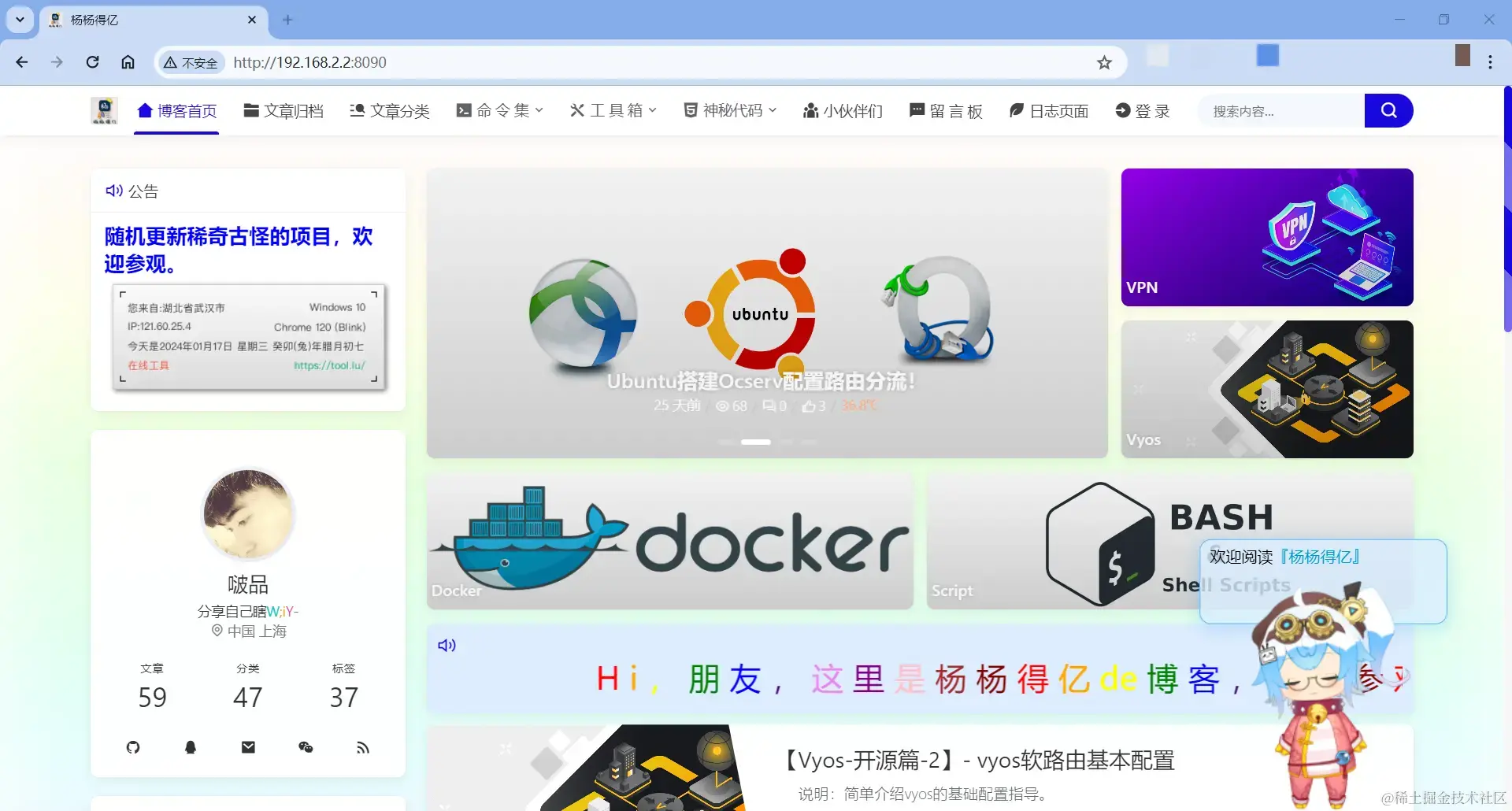1512x811 pixels.
Task: Click the 中国 上海 location text
Action: (249, 631)
